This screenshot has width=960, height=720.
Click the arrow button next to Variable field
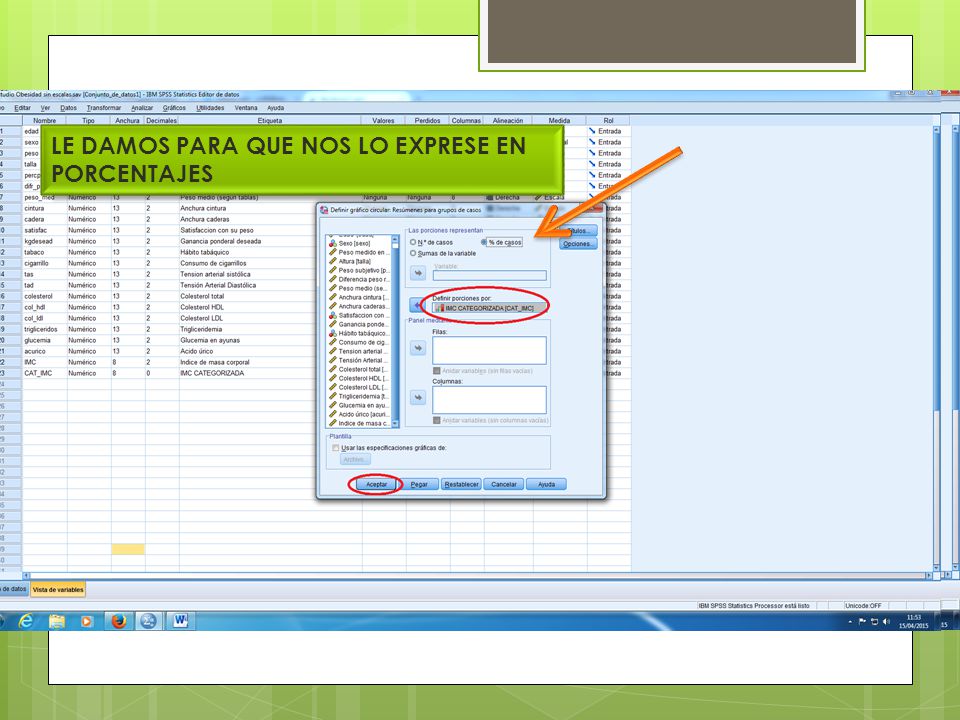418,273
